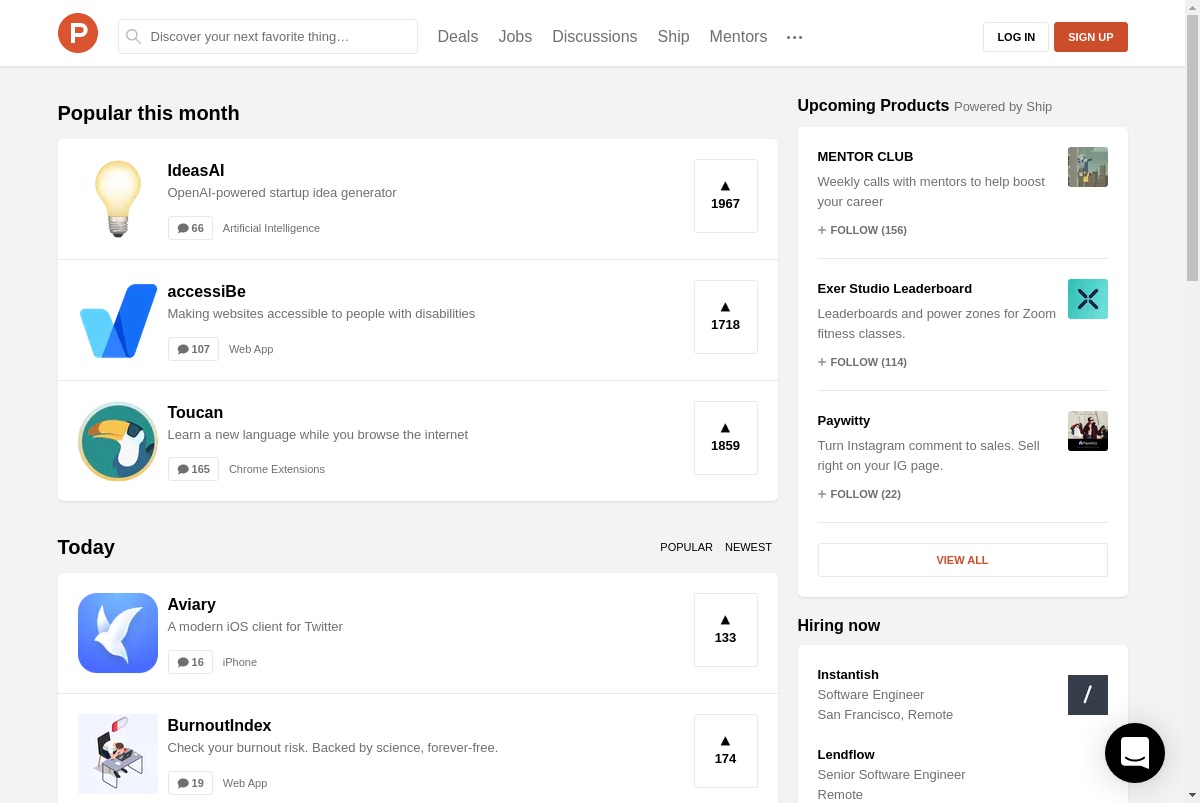
Task: Sort today's products by Popular
Action: pyautogui.click(x=686, y=547)
